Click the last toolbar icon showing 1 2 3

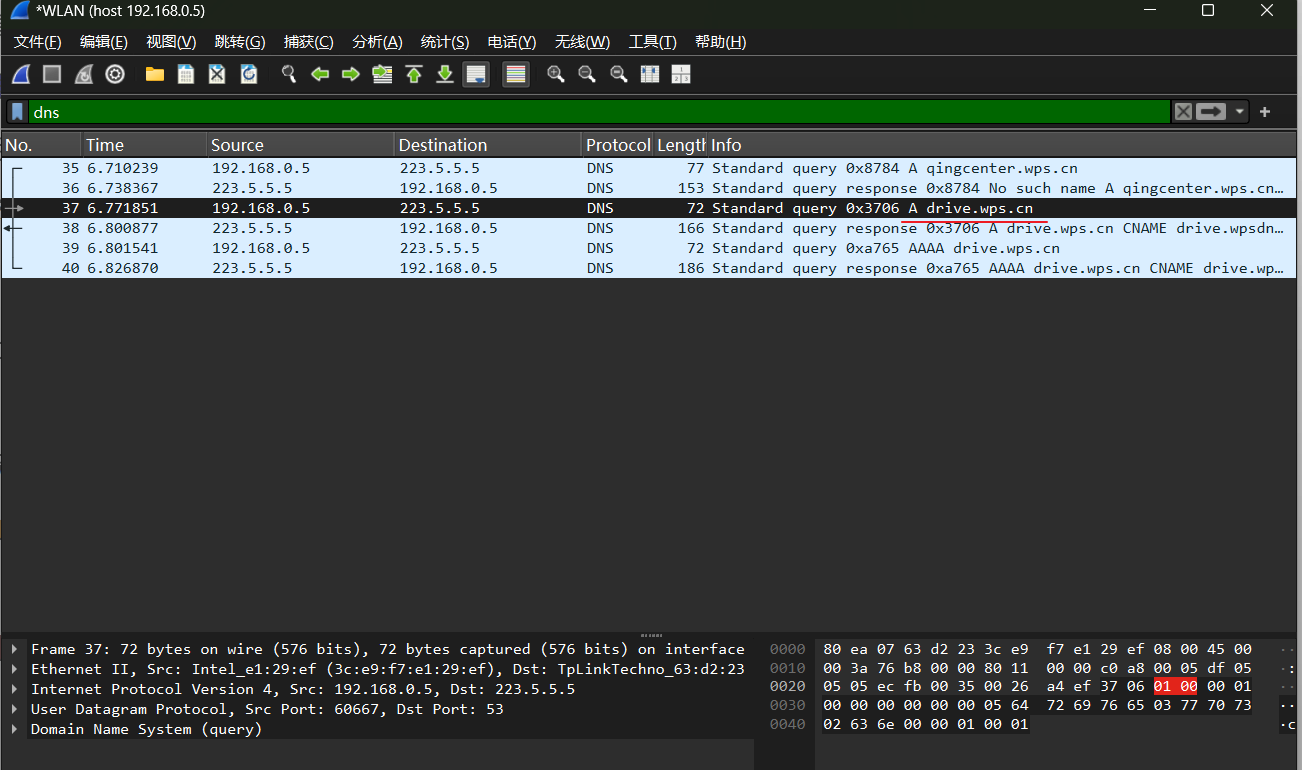pyautogui.click(x=681, y=74)
